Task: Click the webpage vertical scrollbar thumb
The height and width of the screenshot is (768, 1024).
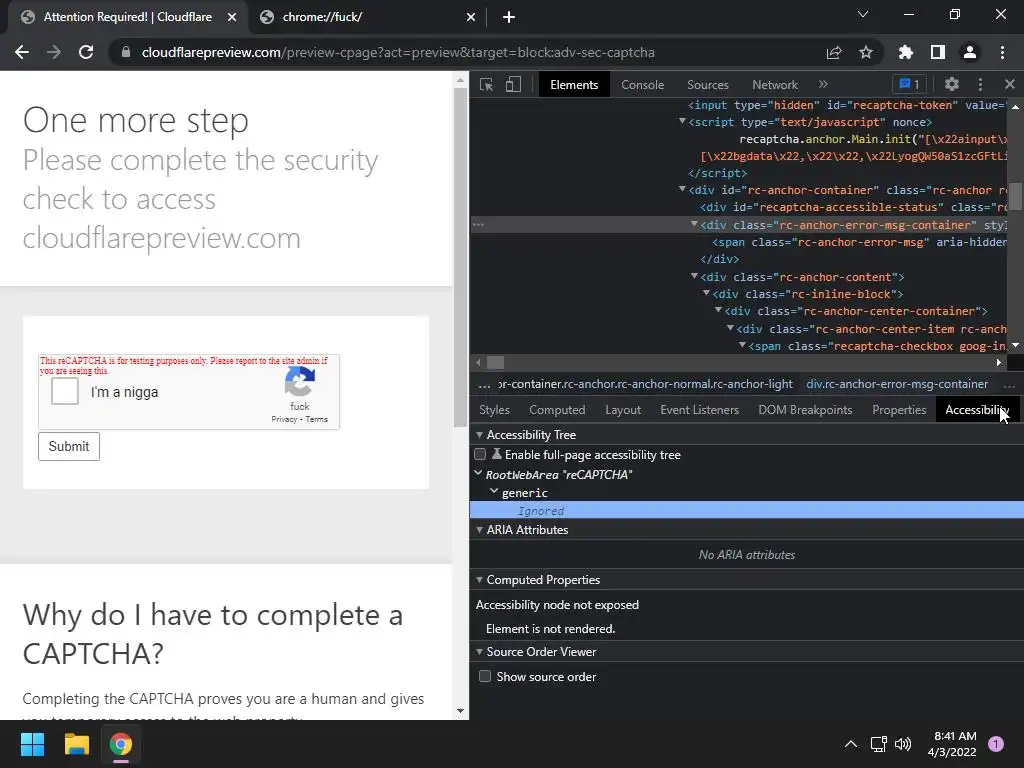Action: click(460, 255)
